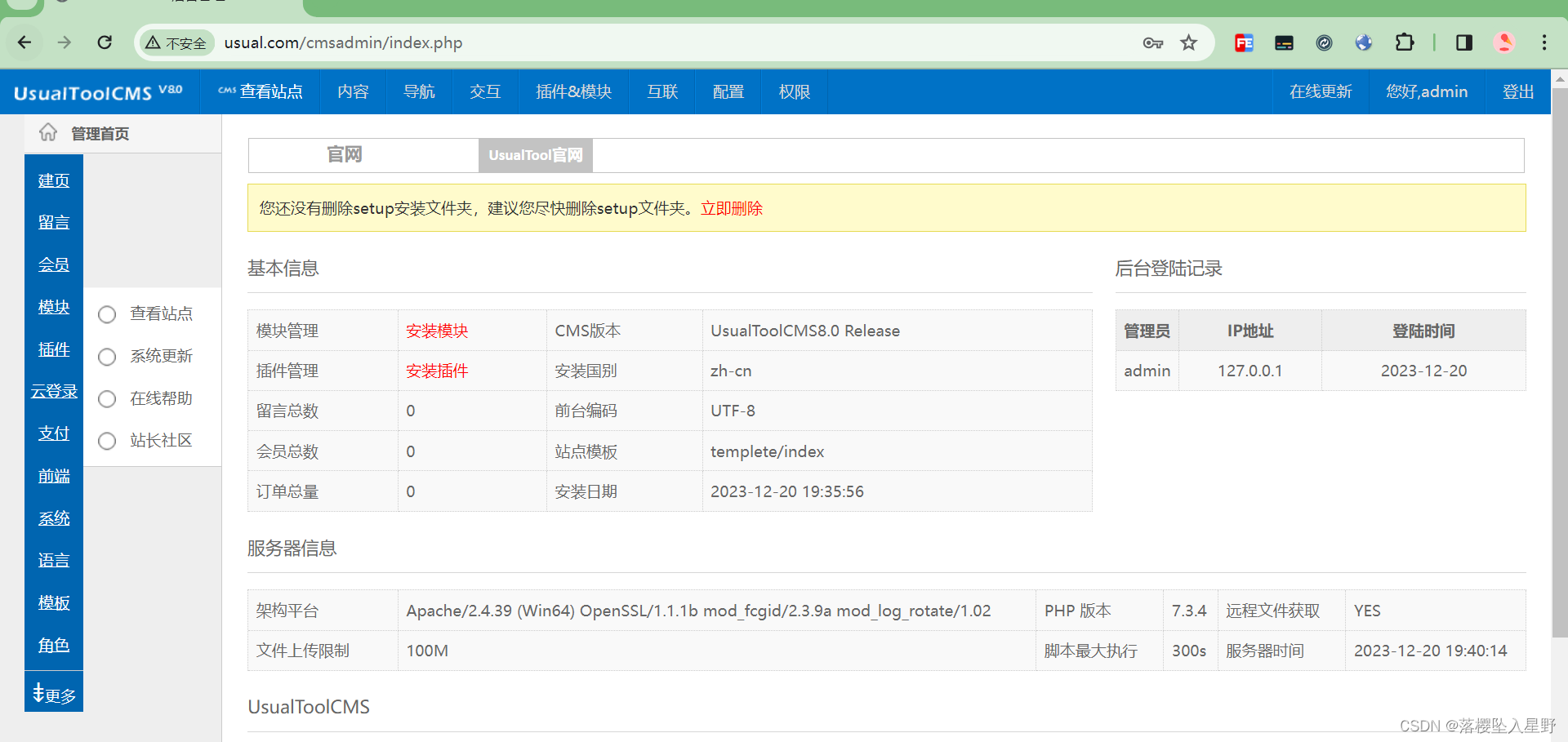Image resolution: width=1568 pixels, height=742 pixels.
Task: Click the 官网 label tab
Action: pyautogui.click(x=344, y=155)
